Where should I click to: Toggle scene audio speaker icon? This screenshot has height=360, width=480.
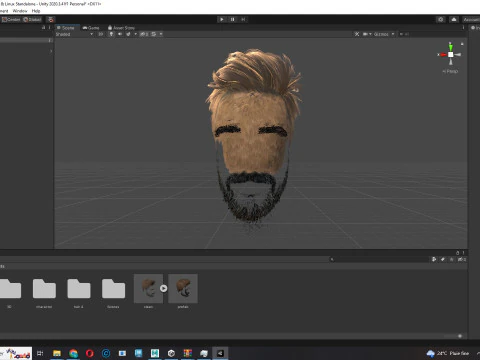click(120, 34)
